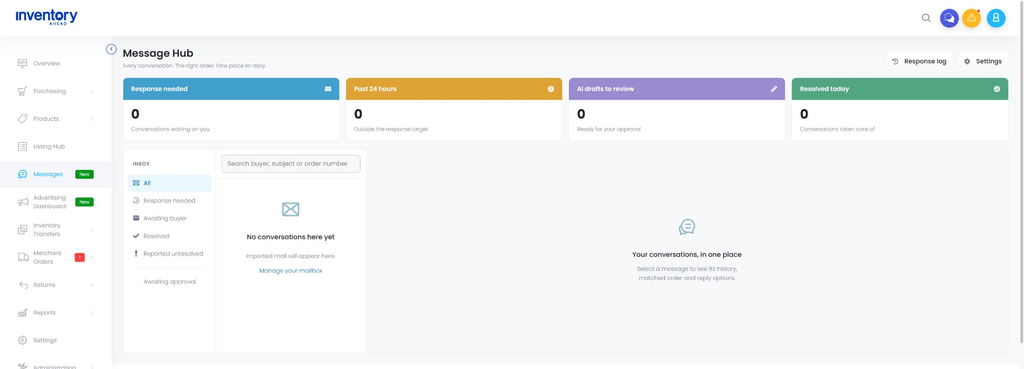Click the green New badge next to Messages
This screenshot has height=369, width=1024.
coord(84,174)
